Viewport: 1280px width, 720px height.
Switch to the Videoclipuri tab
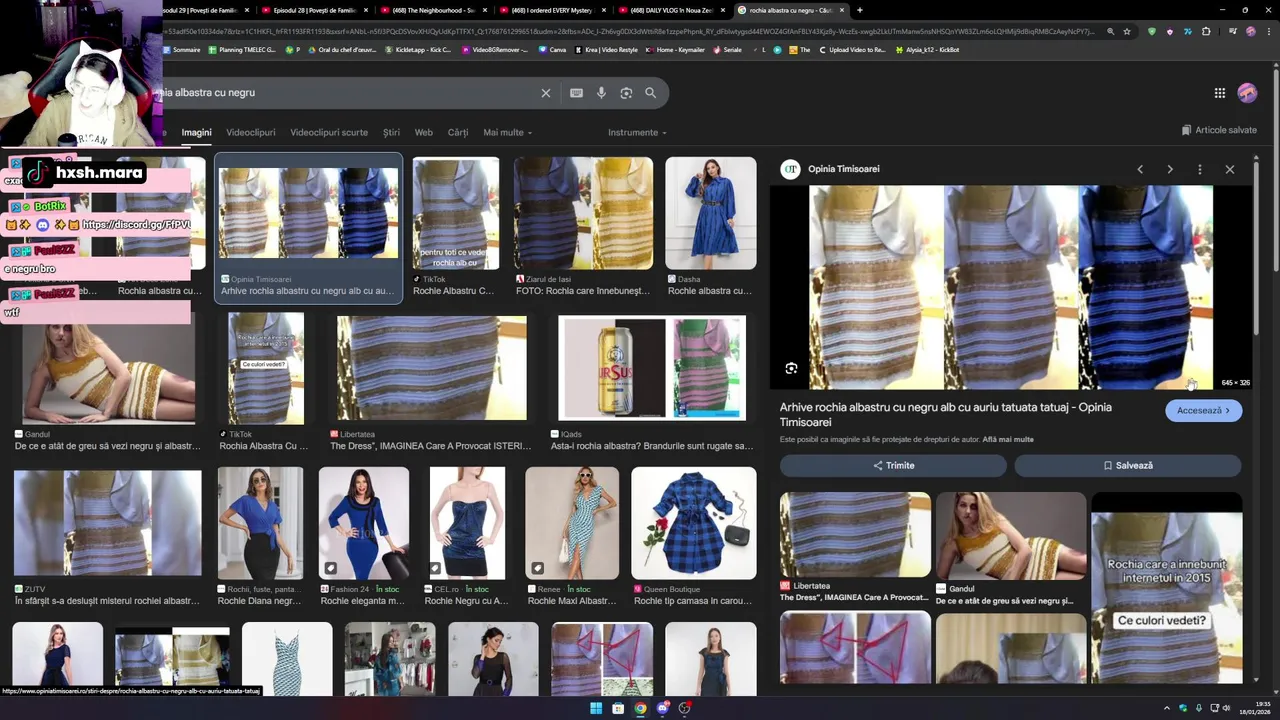tap(250, 132)
